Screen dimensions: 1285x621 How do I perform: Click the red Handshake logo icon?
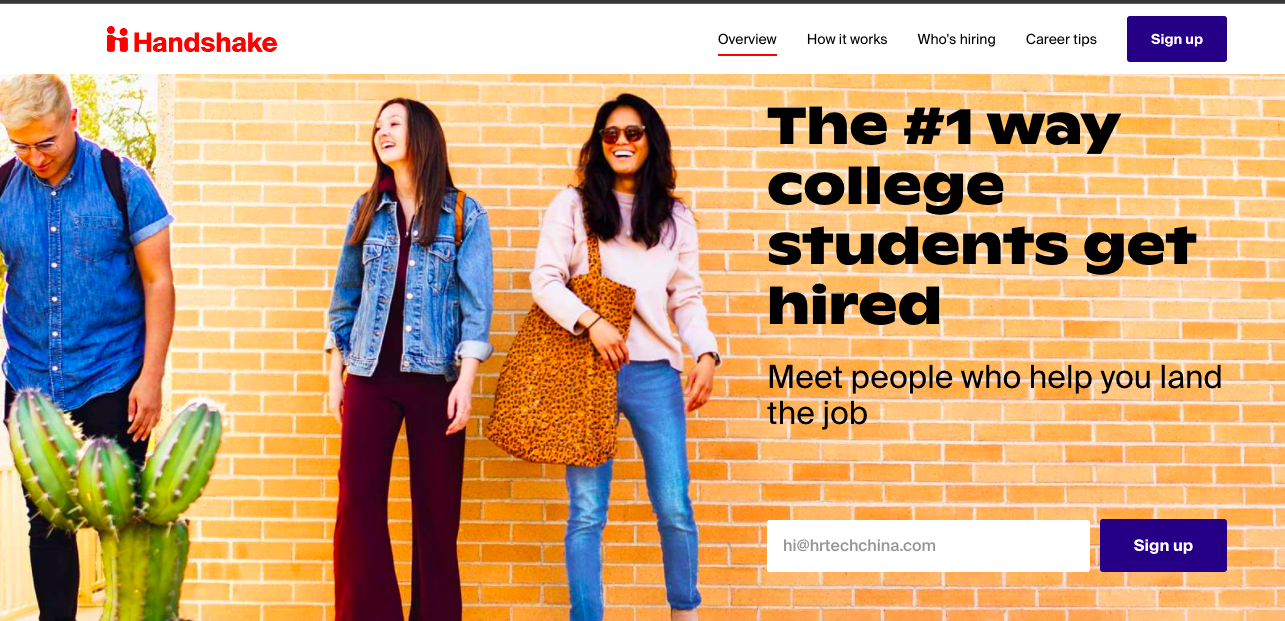click(x=117, y=39)
